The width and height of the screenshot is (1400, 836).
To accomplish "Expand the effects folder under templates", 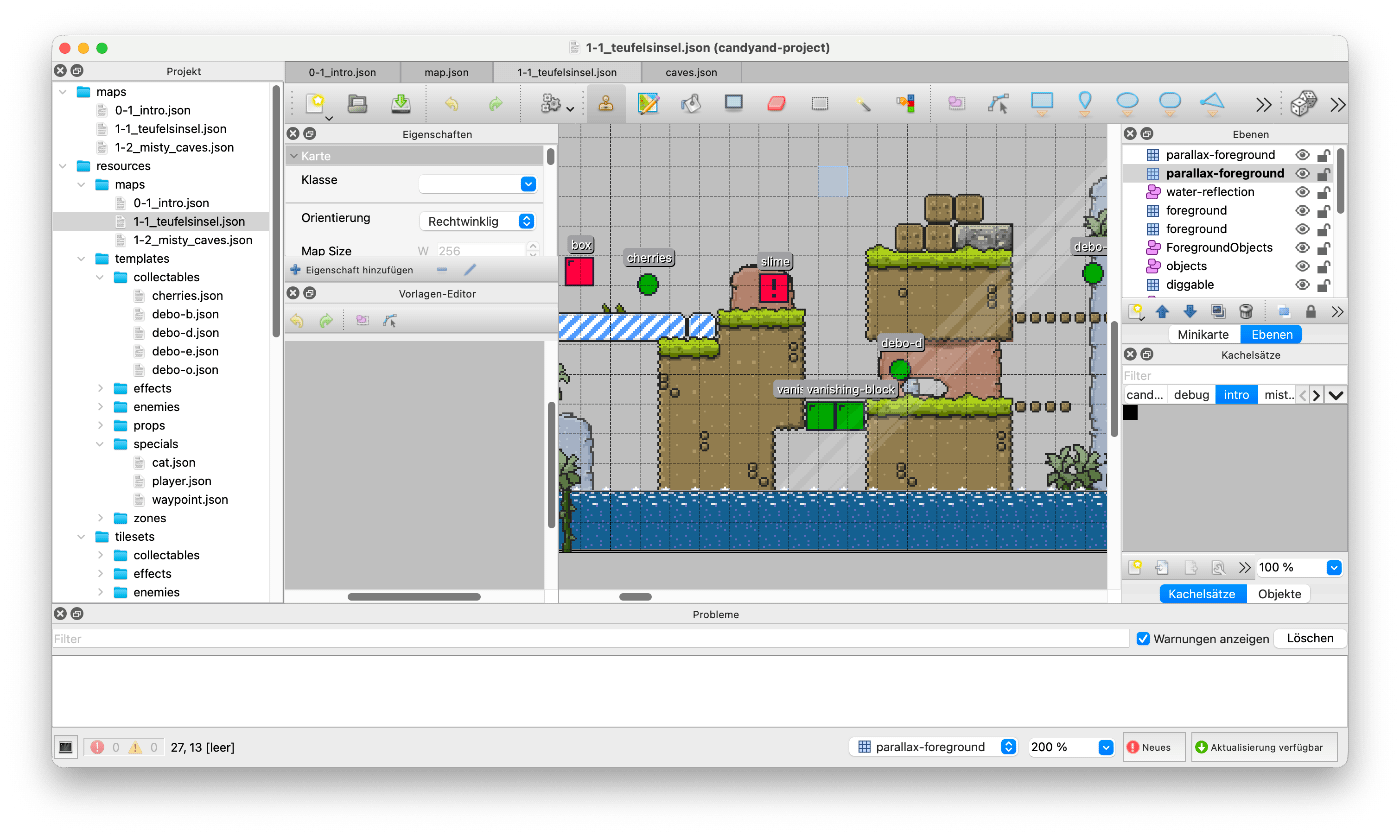I will 100,388.
